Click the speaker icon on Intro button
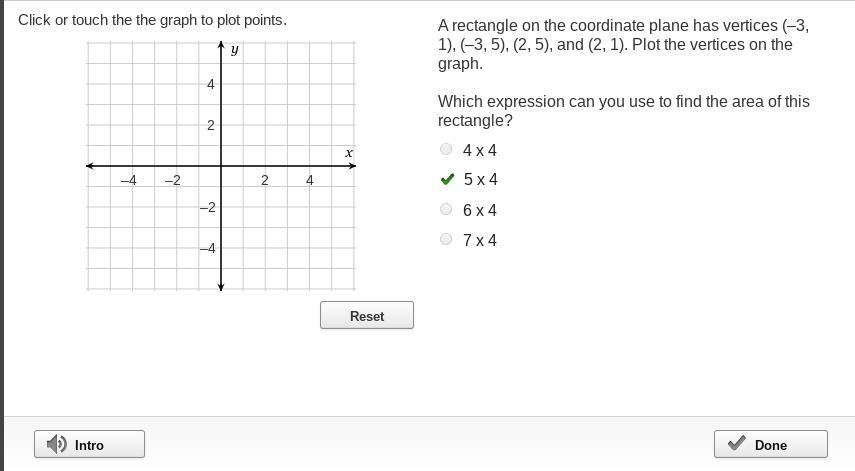The image size is (855, 471). (x=57, y=444)
